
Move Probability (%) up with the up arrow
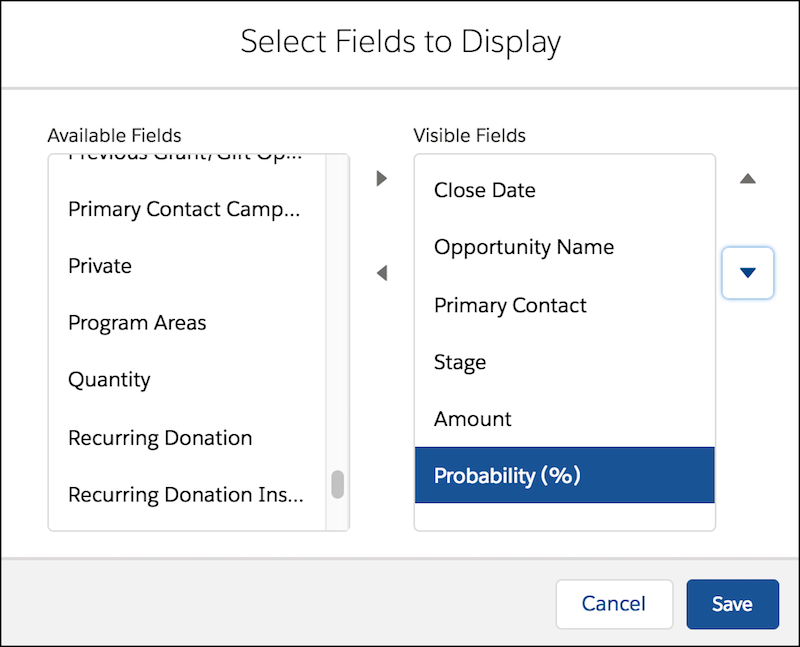point(748,178)
